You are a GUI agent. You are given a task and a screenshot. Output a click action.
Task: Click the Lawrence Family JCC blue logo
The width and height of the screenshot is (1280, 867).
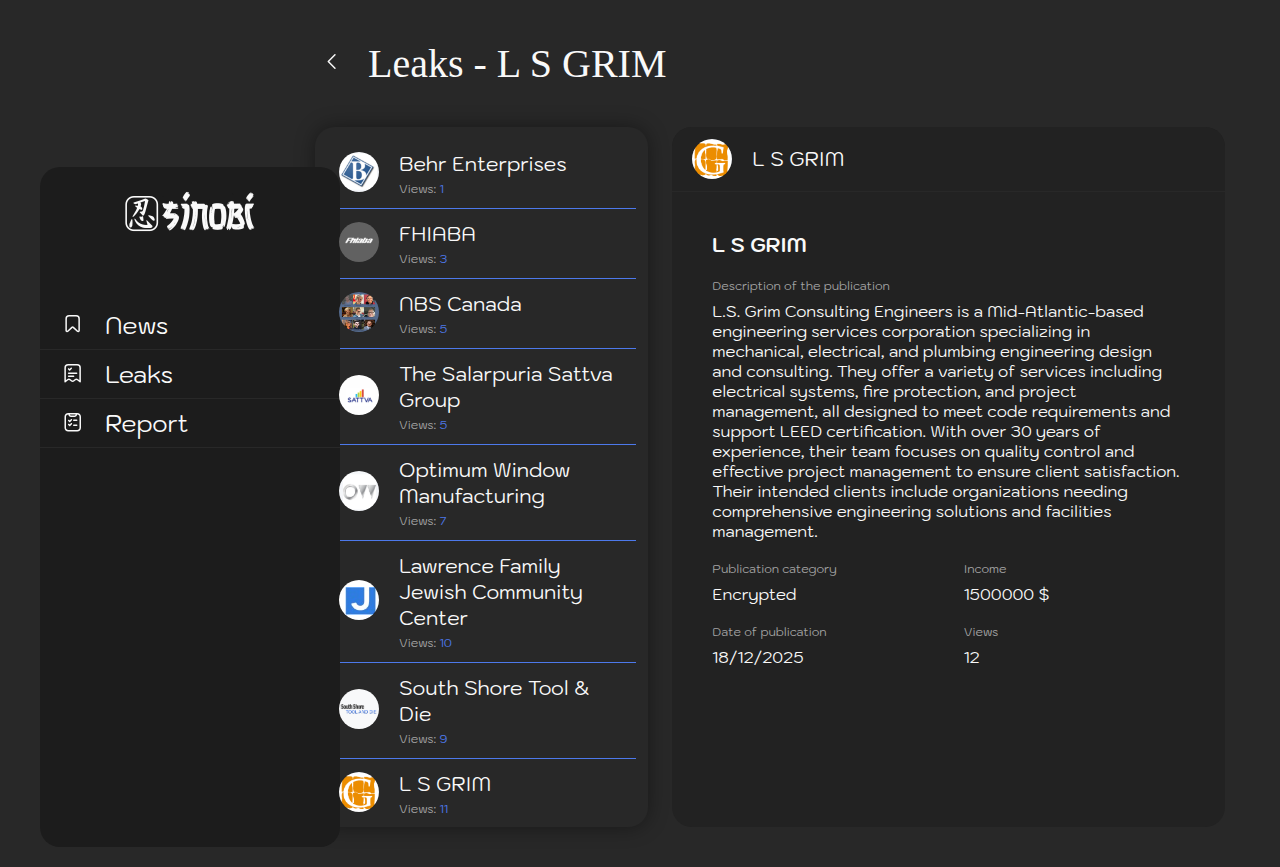pos(359,600)
